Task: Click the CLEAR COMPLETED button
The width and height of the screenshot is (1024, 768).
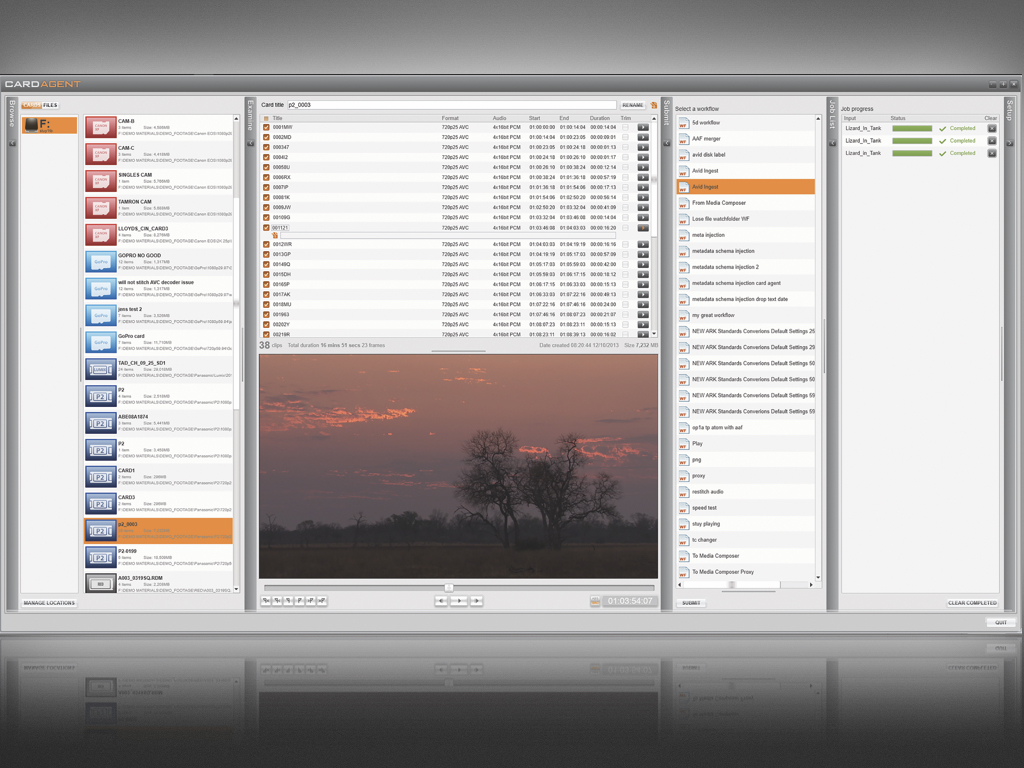Action: click(972, 603)
